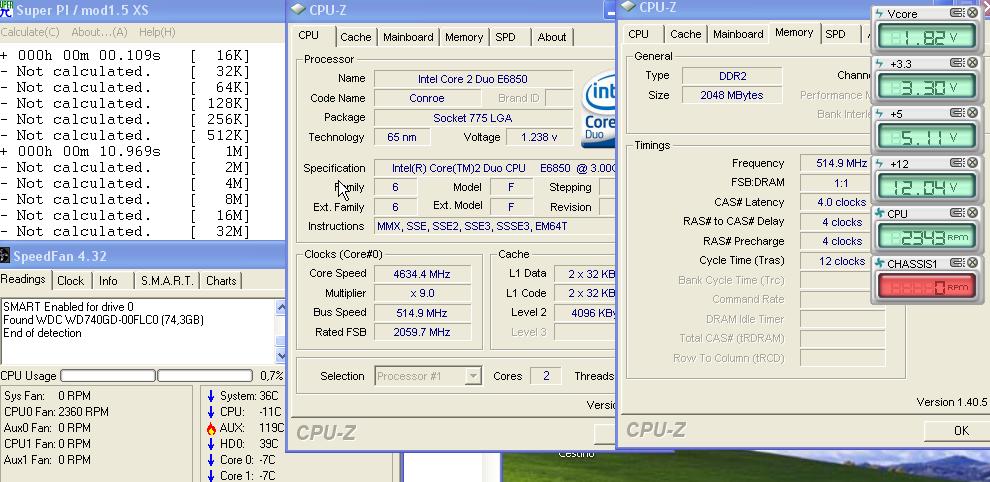The width and height of the screenshot is (990, 482).
Task: Open About menu in Super PI
Action: coord(99,32)
